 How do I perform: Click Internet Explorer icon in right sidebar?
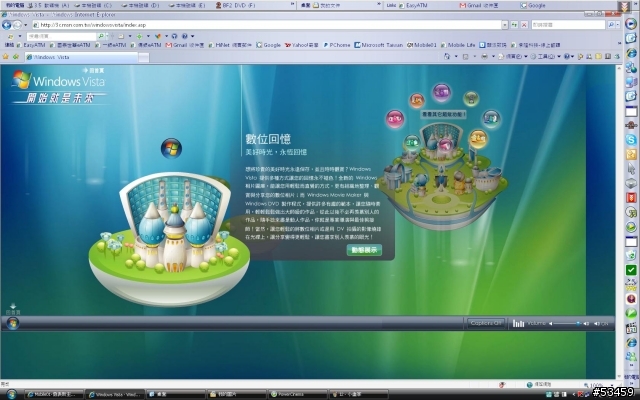coord(631,53)
